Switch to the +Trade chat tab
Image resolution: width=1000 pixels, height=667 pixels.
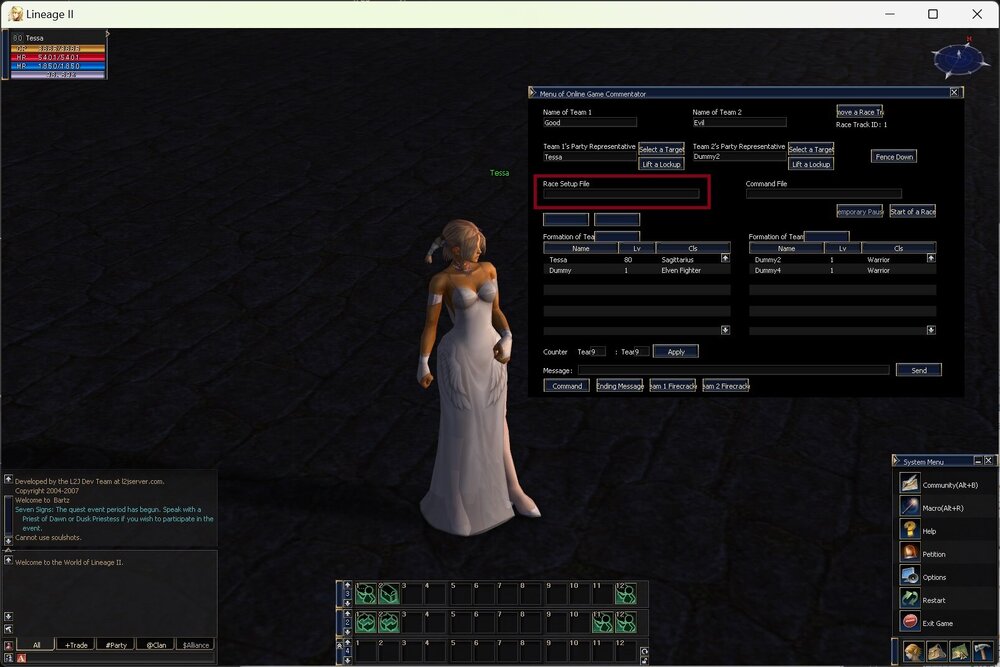tap(75, 645)
